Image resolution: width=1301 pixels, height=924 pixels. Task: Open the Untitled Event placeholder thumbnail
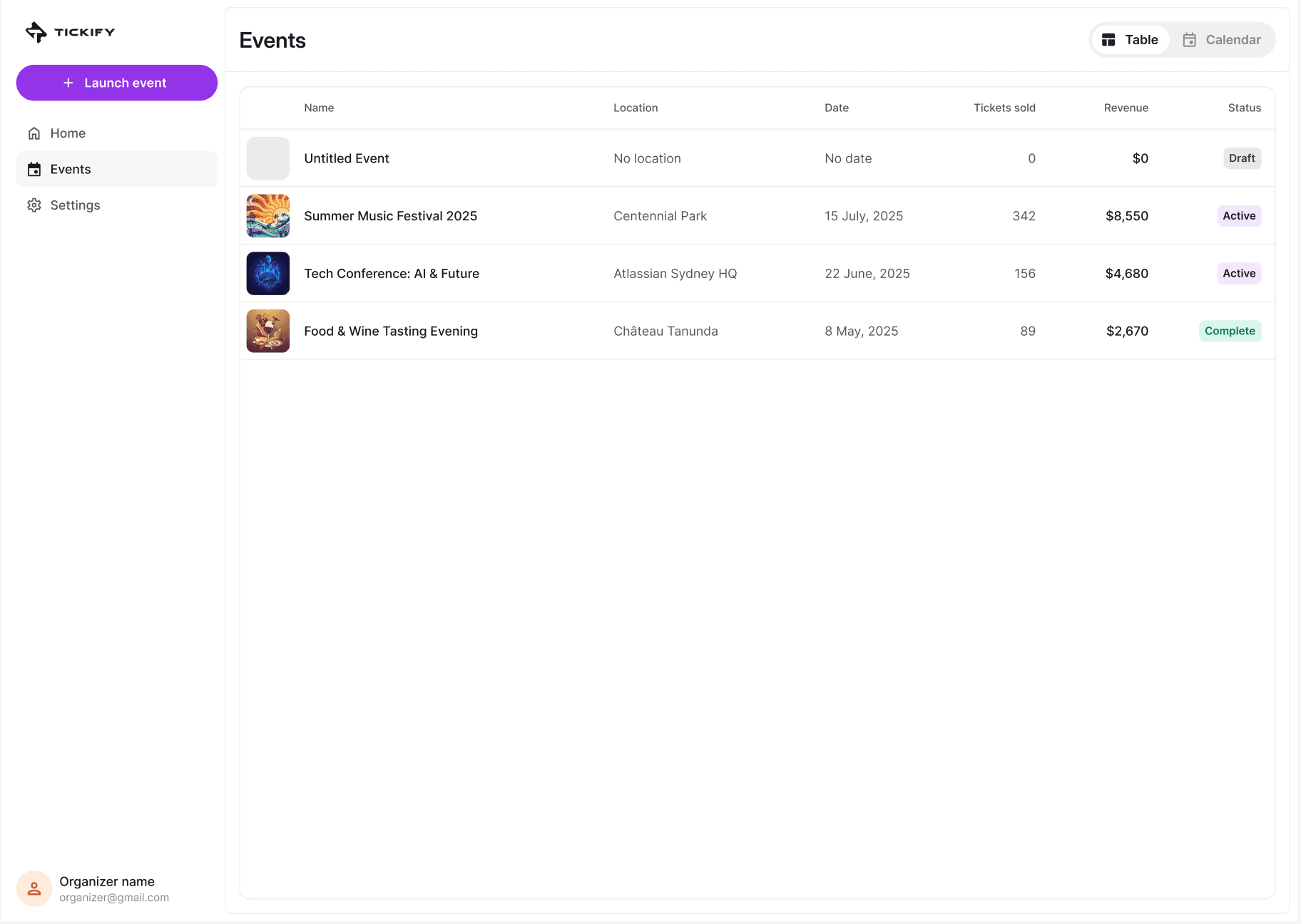click(x=268, y=158)
